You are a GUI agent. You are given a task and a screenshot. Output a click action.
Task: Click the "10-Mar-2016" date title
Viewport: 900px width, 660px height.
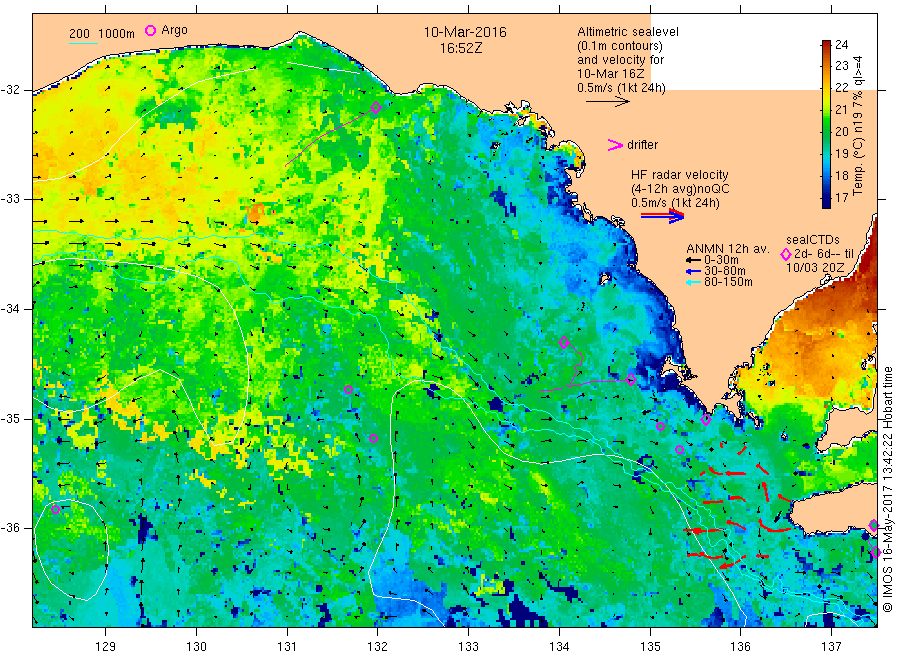pos(465,32)
